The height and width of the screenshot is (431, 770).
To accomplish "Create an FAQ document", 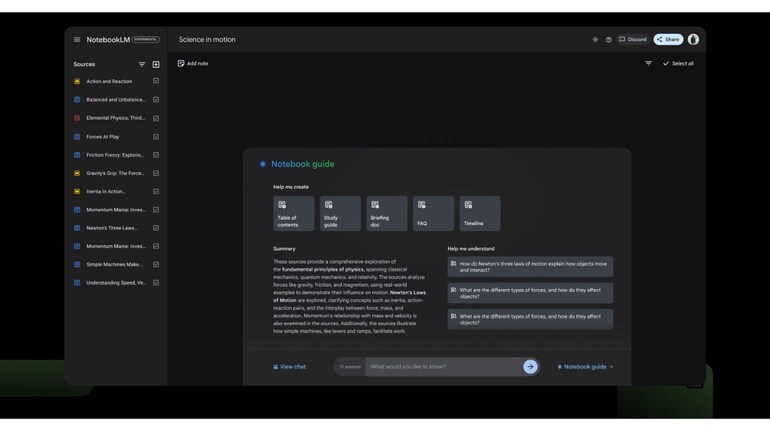I will 433,214.
